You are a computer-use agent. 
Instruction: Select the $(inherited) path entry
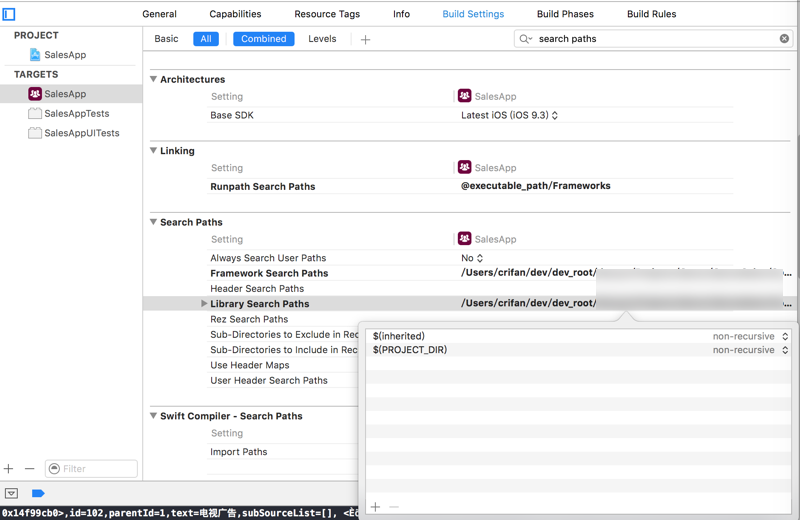click(398, 336)
